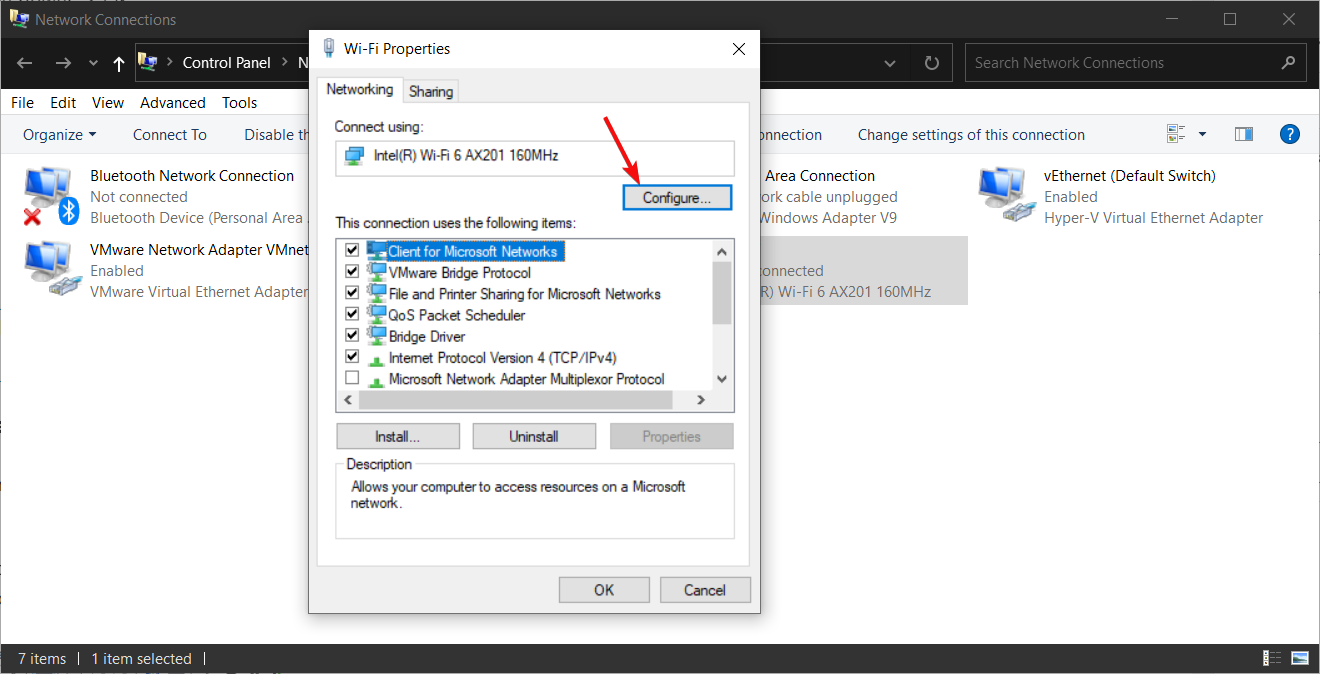Screen dimensions: 1320x674
Task: Click the QoS Packet Scheduler icon
Action: pyautogui.click(x=376, y=313)
